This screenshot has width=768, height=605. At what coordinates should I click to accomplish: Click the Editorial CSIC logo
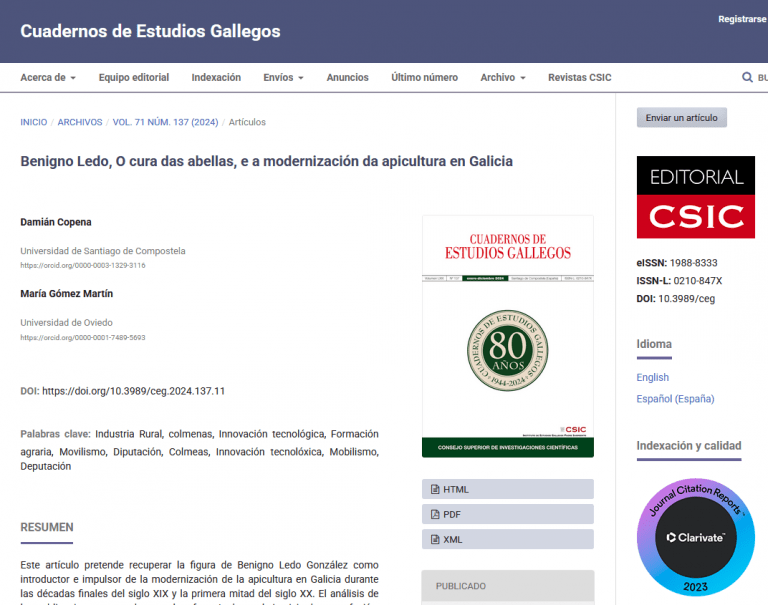click(x=695, y=197)
